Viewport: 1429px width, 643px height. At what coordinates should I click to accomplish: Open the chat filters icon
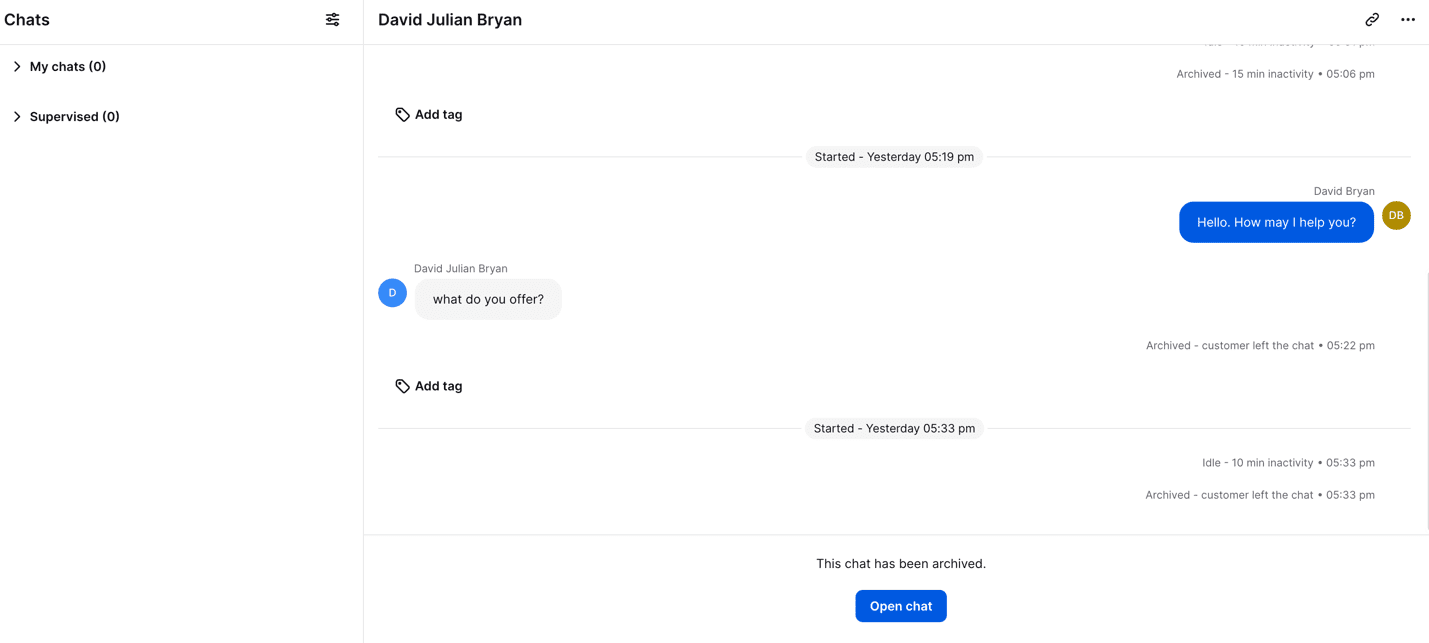pyautogui.click(x=332, y=19)
